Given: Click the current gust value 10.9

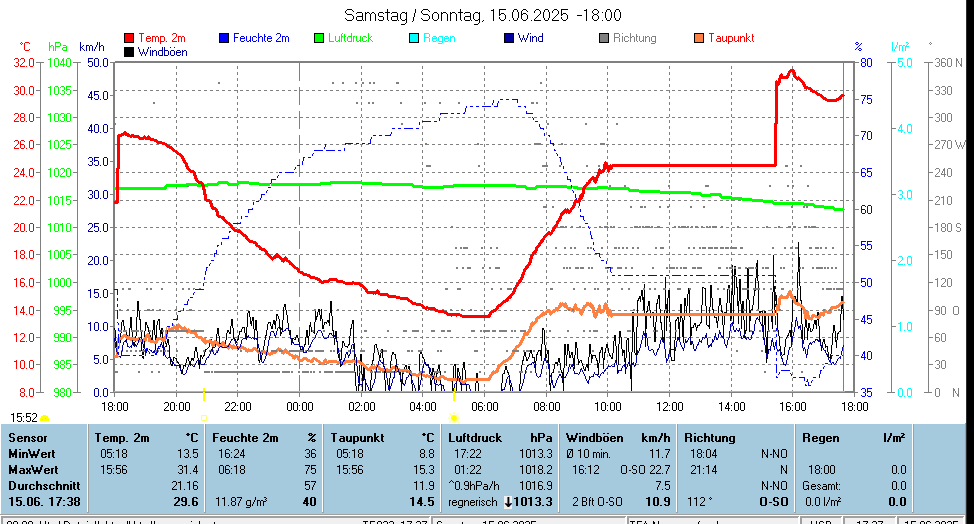Looking at the screenshot, I should (x=658, y=502).
